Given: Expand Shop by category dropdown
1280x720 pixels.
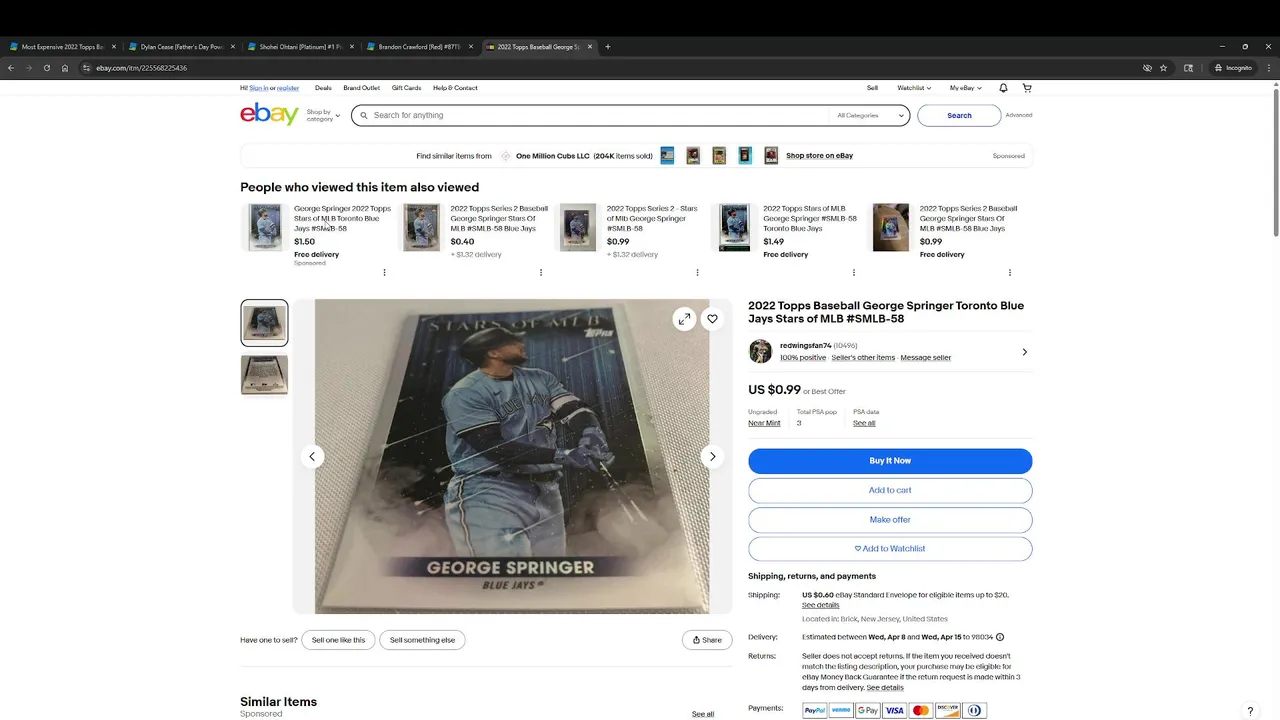Looking at the screenshot, I should [x=323, y=115].
